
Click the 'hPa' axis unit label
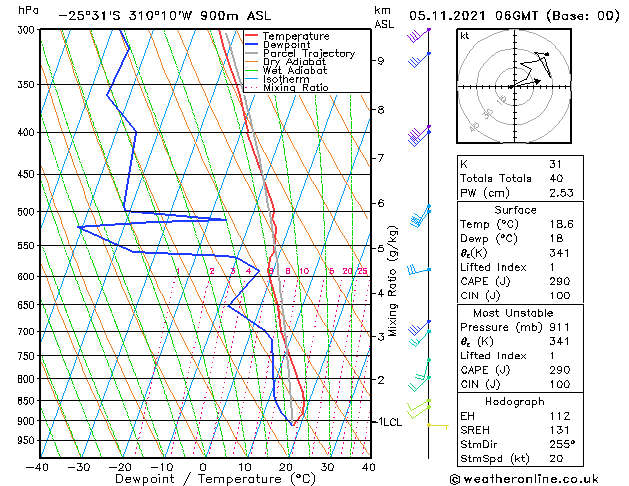28,11
